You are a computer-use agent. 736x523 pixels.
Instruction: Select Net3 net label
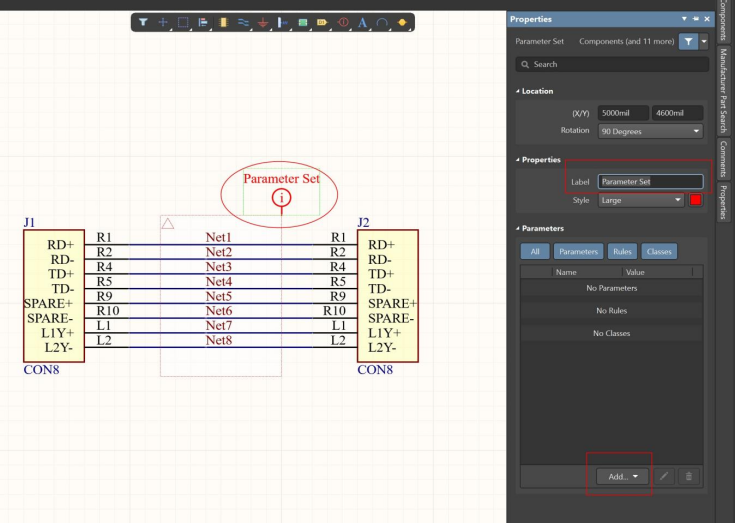point(219,267)
